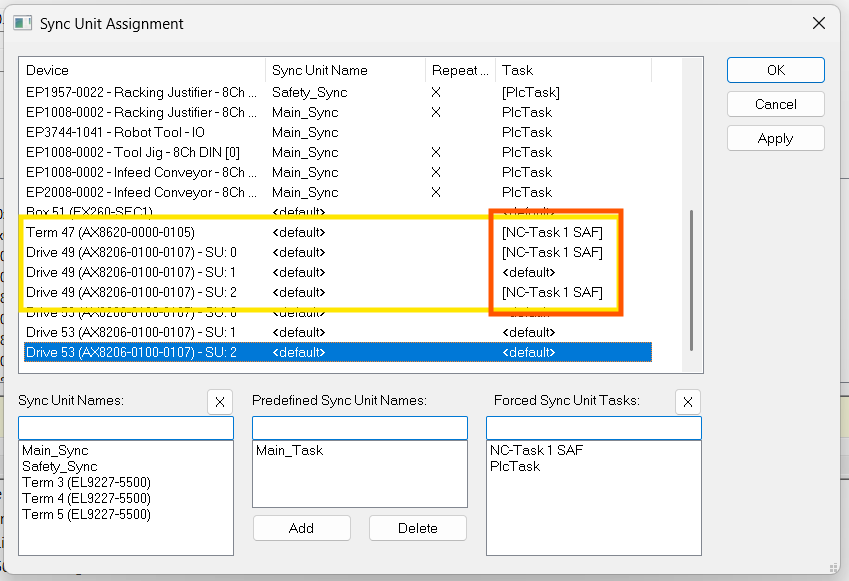Click [NC-Task 1 SAF] for Term 47
This screenshot has height=581, width=849.
point(552,232)
